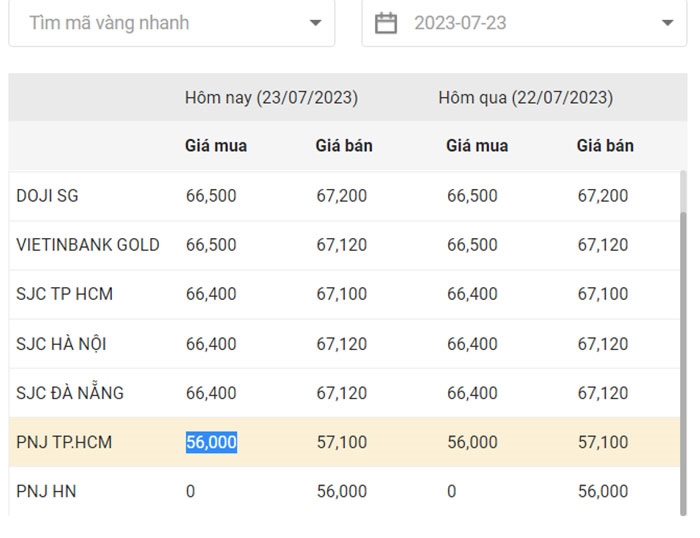
Task: Click DOJI SG today's sell price 67,200
Action: 342,196
